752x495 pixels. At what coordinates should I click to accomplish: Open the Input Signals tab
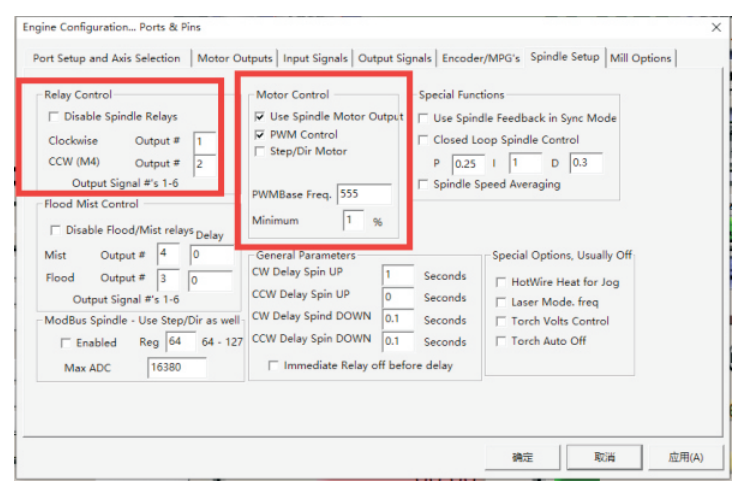click(x=315, y=58)
